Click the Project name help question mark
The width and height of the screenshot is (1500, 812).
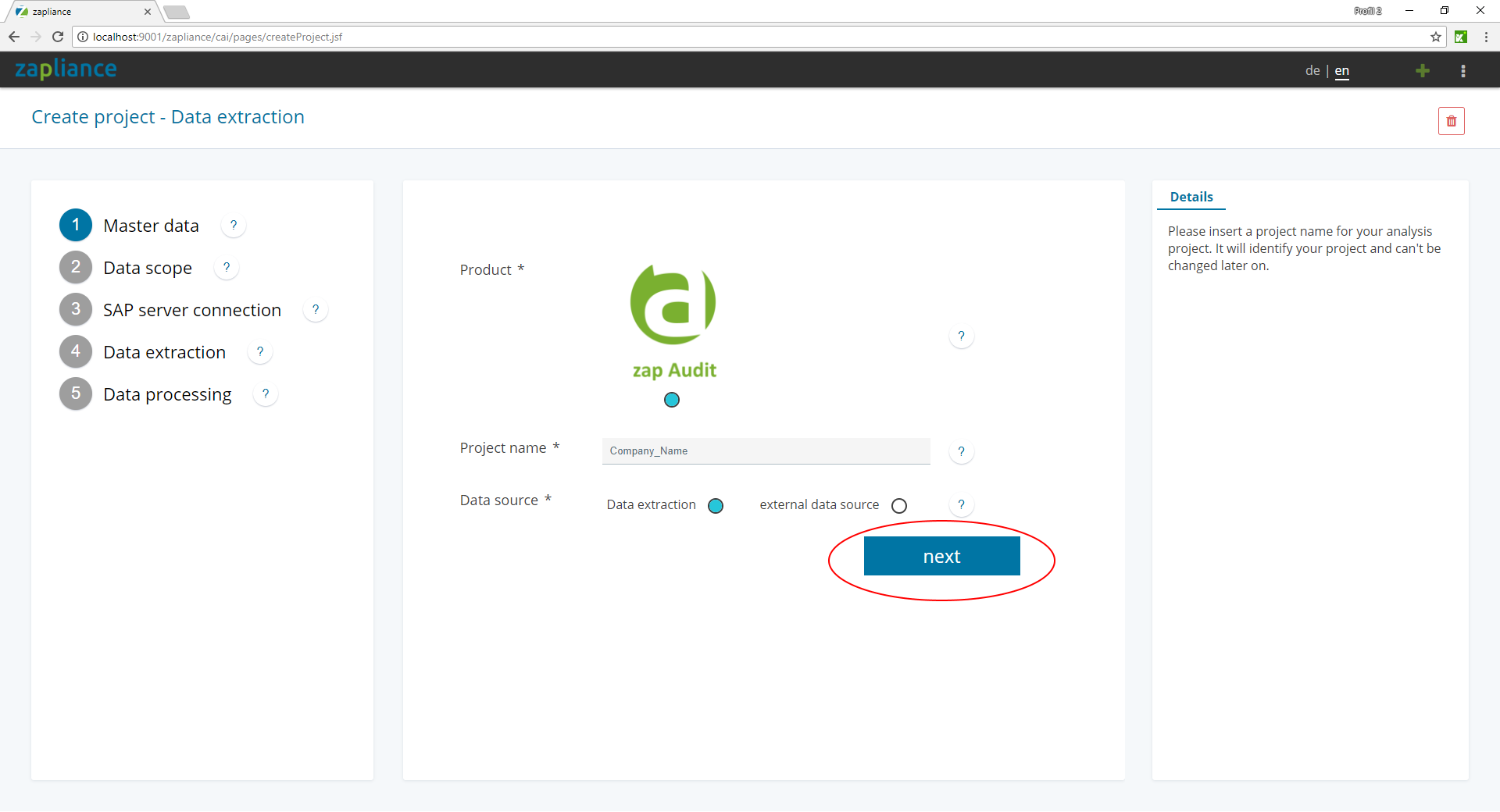[x=961, y=452]
